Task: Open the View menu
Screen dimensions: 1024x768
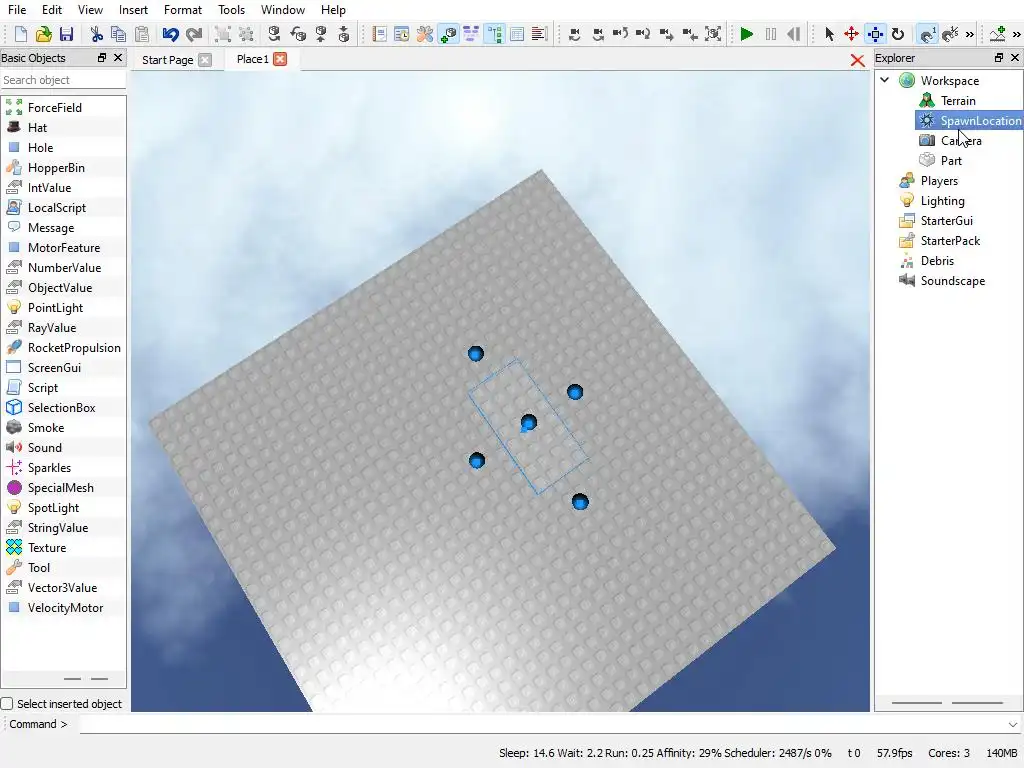Action: (x=90, y=10)
